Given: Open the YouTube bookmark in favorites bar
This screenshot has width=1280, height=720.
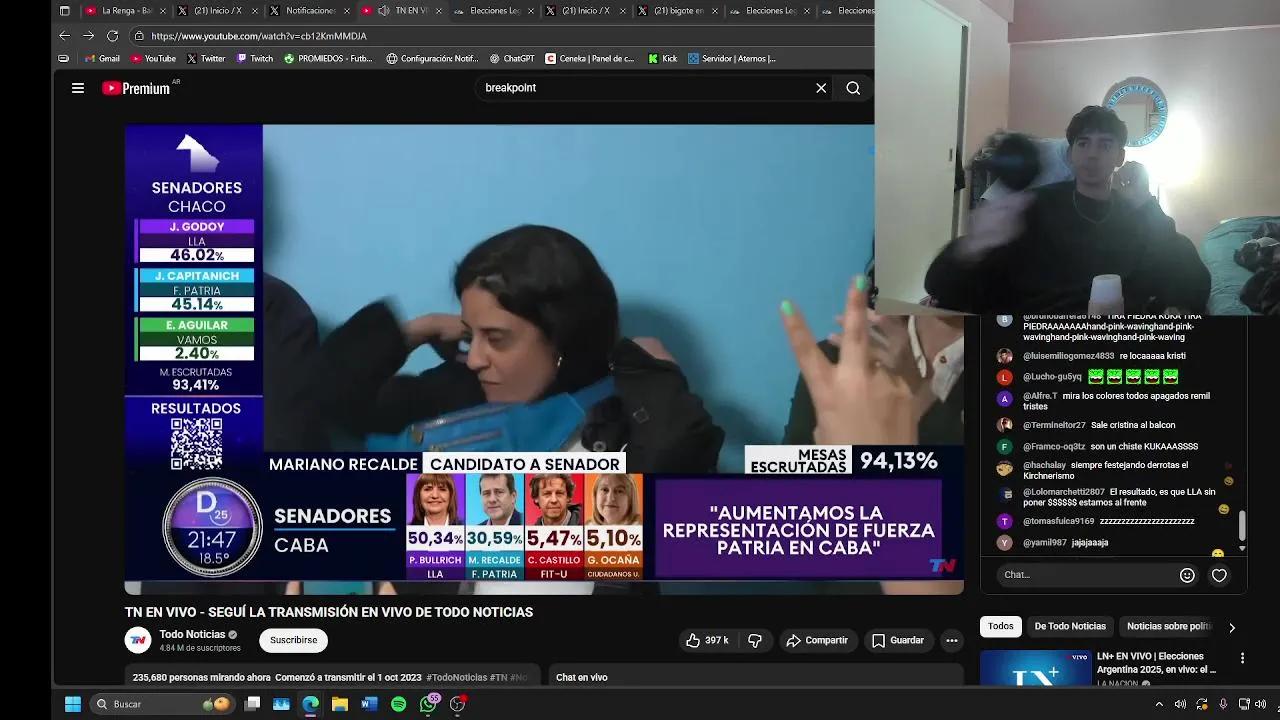Looking at the screenshot, I should coord(153,59).
